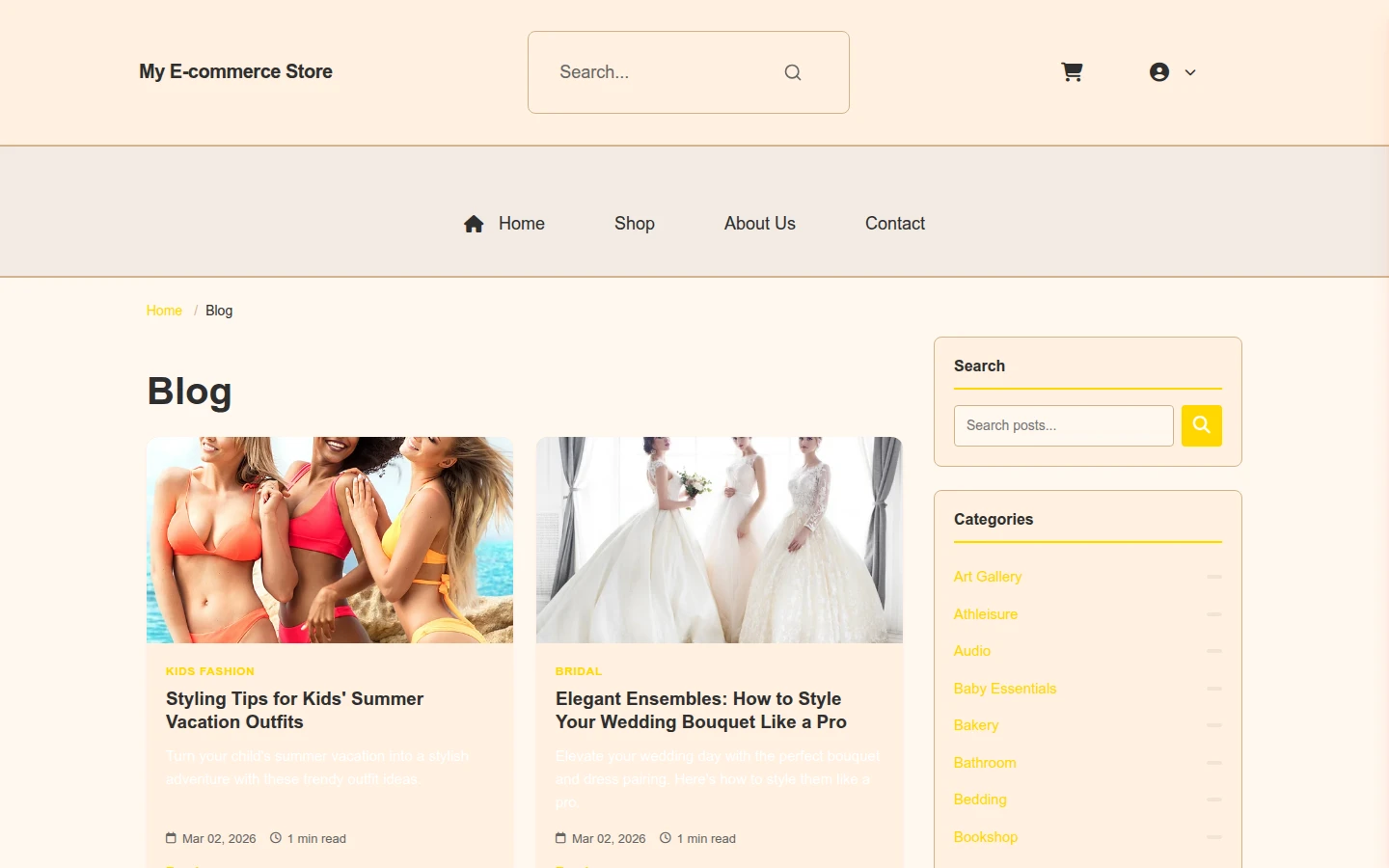
Task: Click the Home breadcrumb link
Action: click(x=164, y=311)
